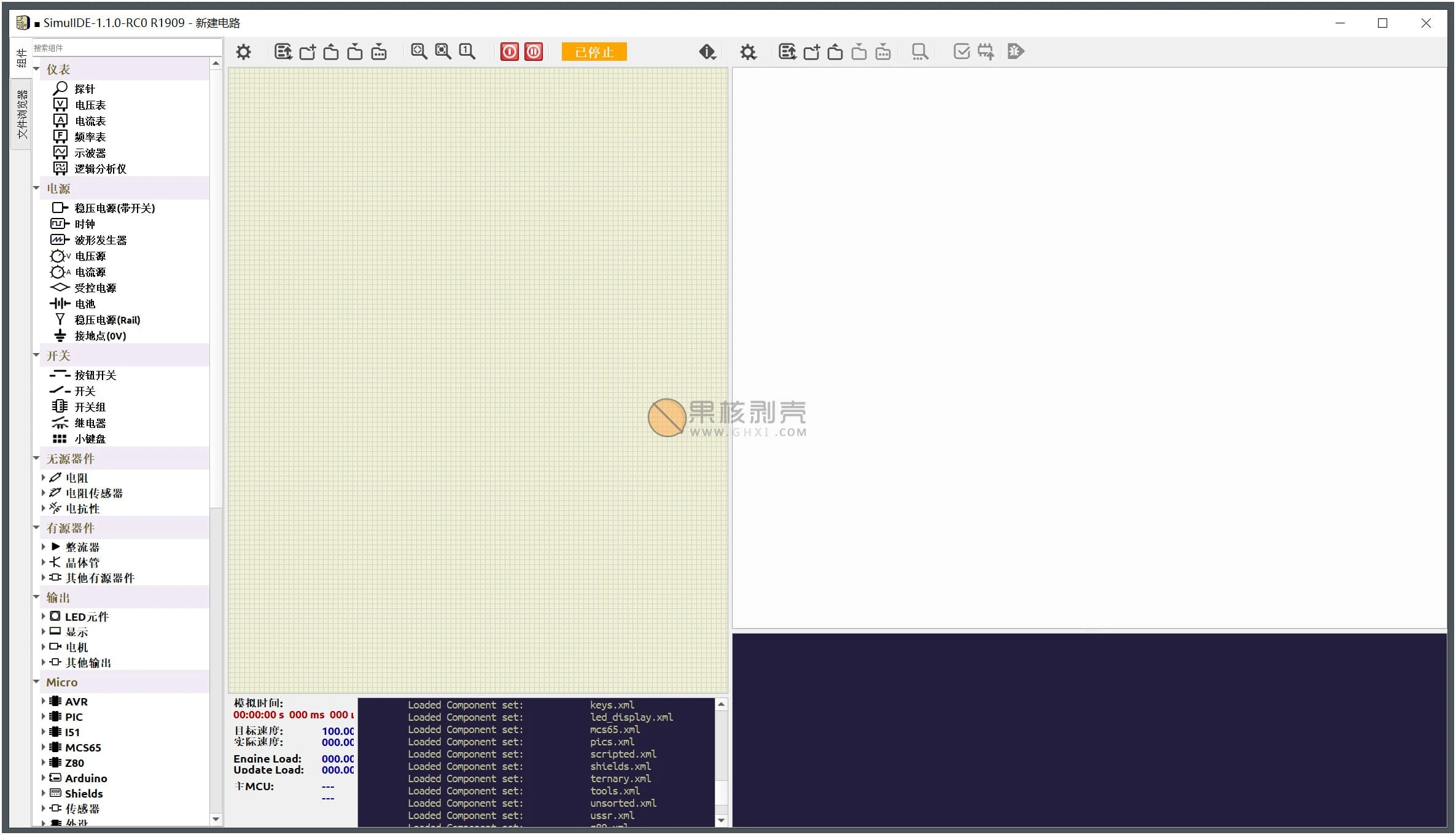
Task: Click the info about icon
Action: [707, 52]
